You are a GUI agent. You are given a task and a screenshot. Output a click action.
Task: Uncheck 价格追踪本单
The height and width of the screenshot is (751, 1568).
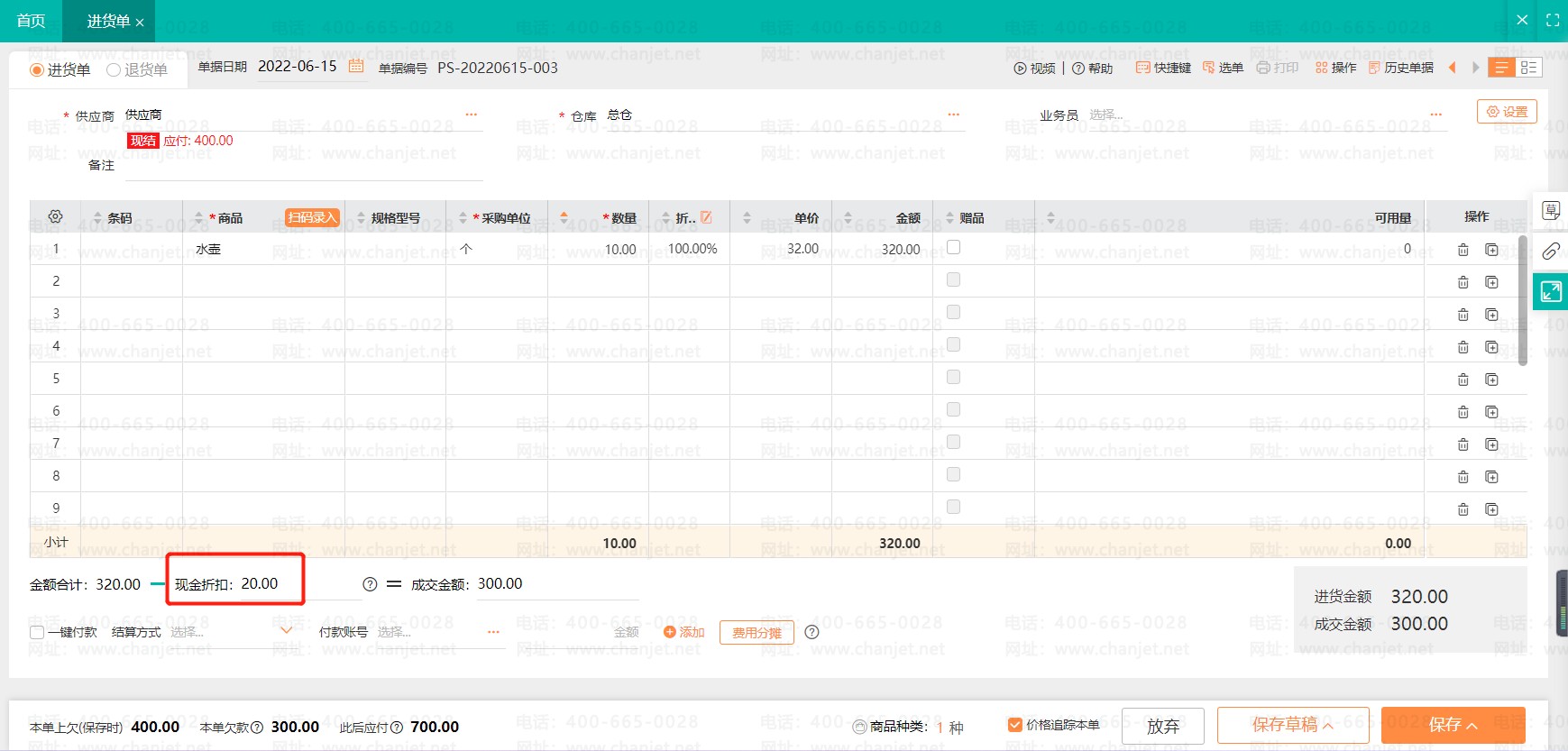coord(1015,725)
